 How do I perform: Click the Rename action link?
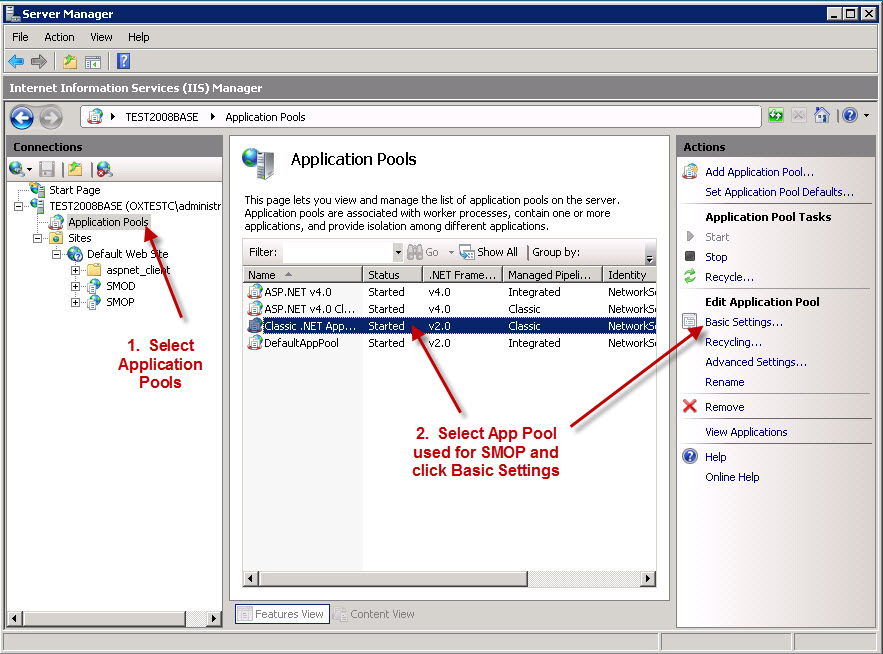pos(725,382)
